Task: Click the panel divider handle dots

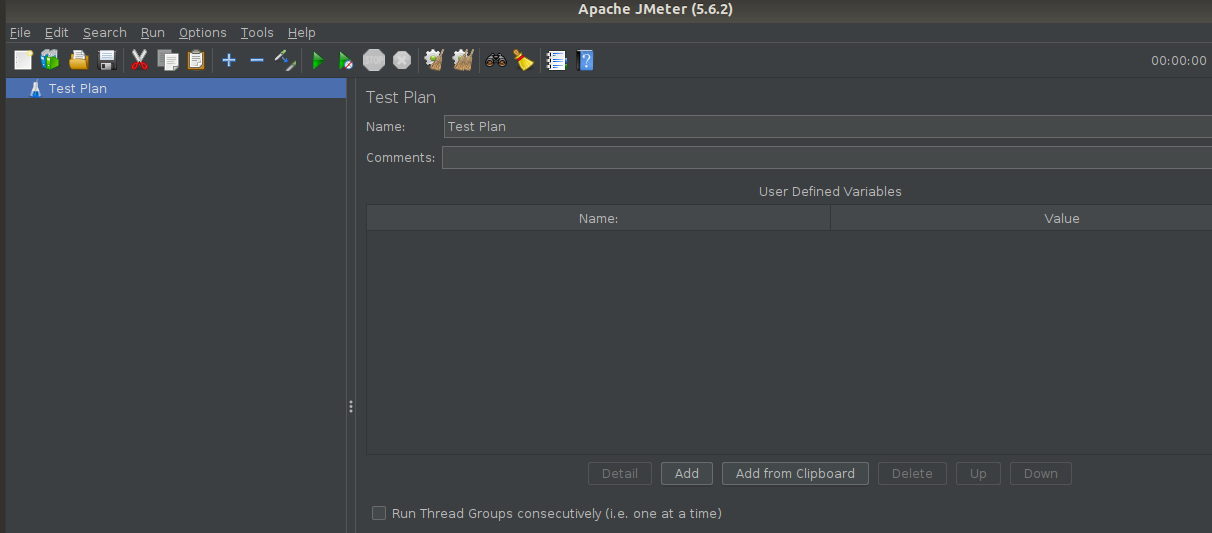Action: [x=351, y=406]
